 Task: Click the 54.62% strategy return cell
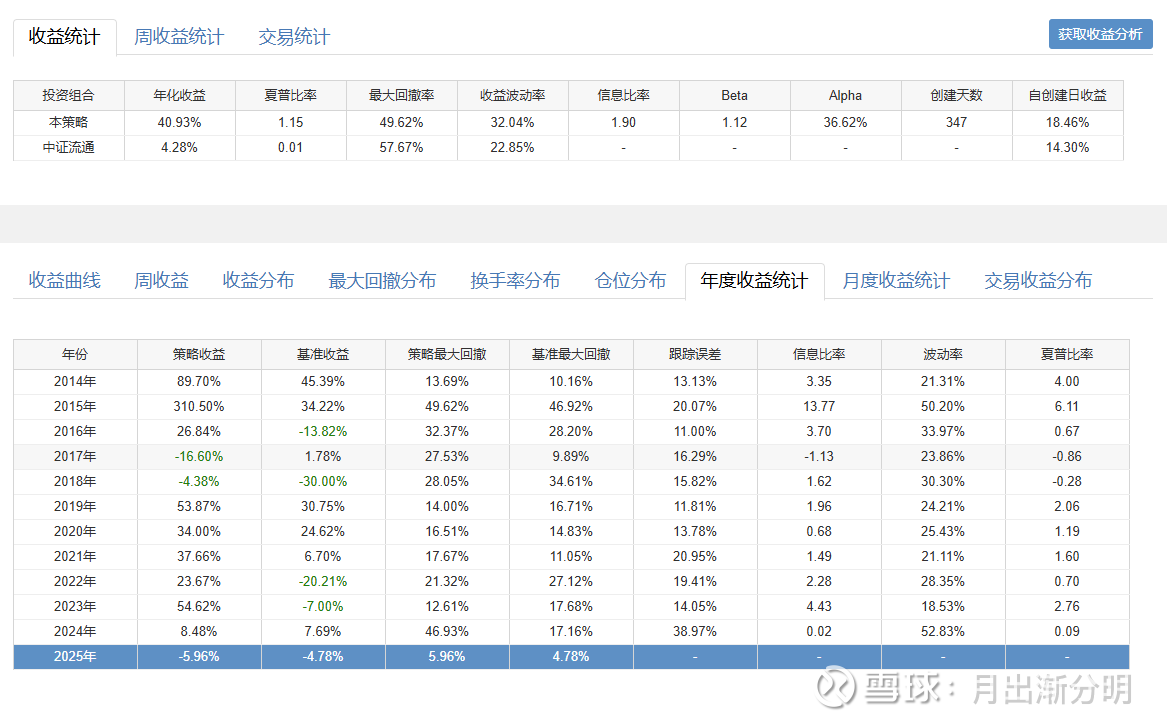pyautogui.click(x=199, y=607)
